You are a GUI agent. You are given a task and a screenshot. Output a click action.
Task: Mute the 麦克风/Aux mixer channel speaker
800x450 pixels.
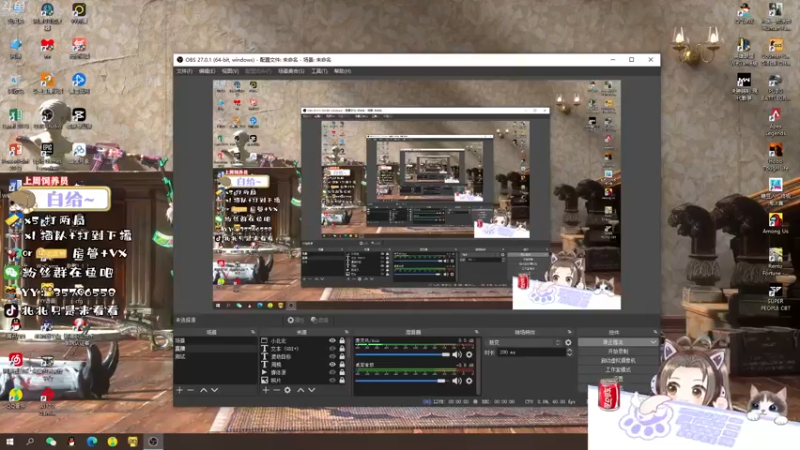(x=457, y=354)
